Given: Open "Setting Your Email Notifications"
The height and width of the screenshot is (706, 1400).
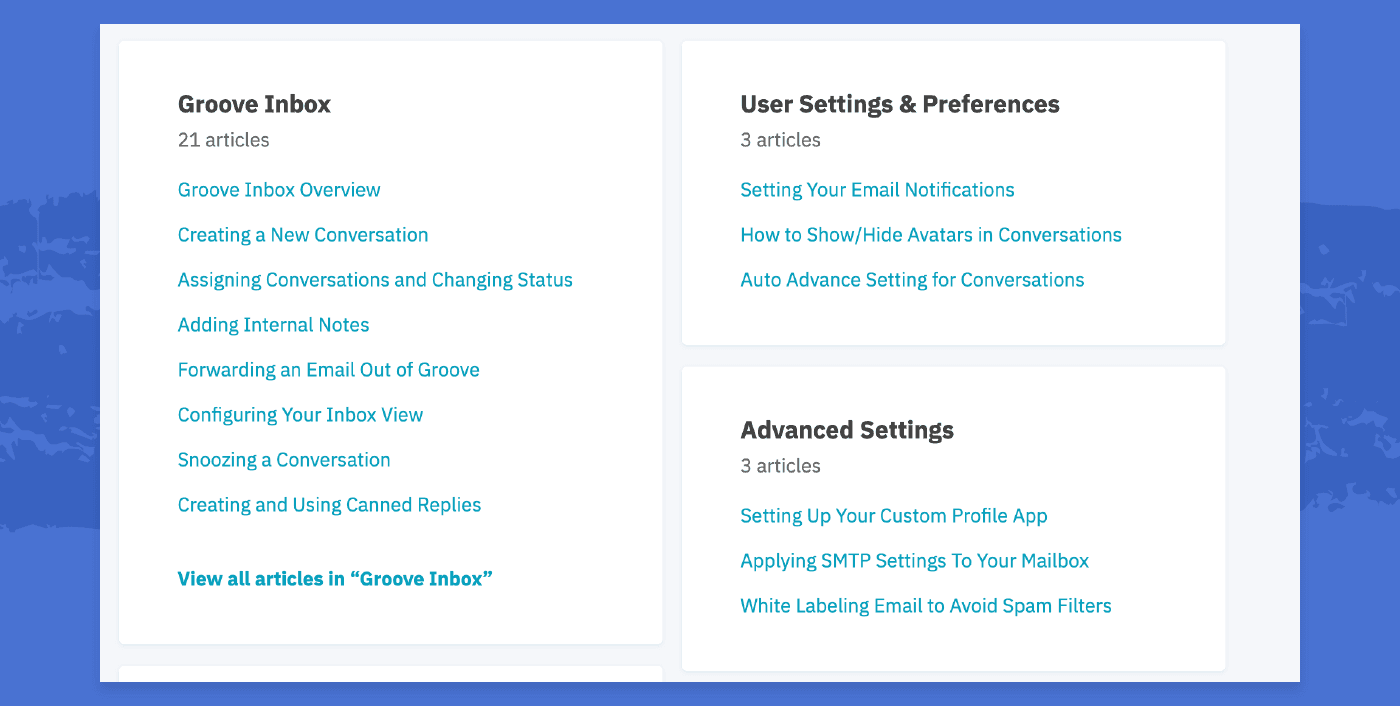Looking at the screenshot, I should tap(877, 189).
